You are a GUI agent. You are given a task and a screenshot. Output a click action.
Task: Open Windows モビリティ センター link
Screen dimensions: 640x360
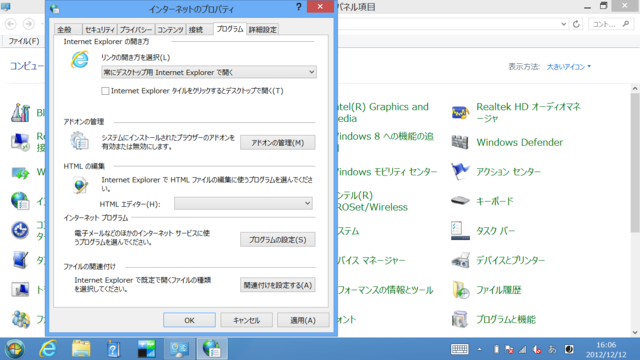386,172
